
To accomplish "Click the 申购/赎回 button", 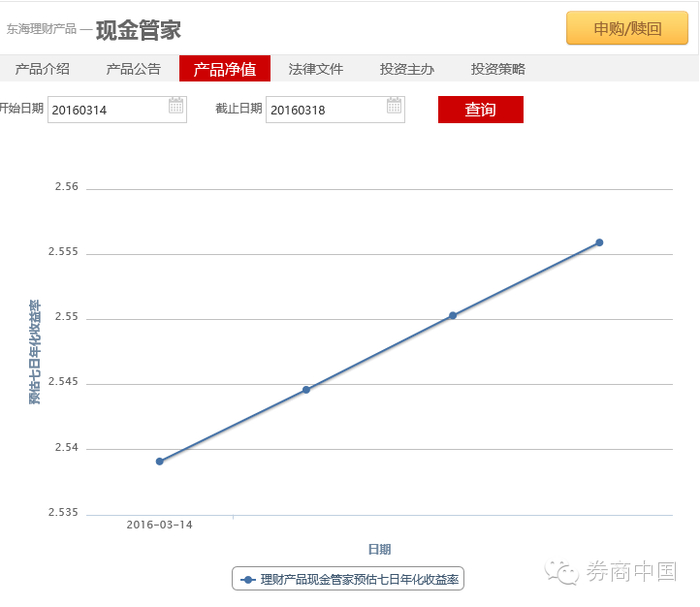I will (x=627, y=29).
